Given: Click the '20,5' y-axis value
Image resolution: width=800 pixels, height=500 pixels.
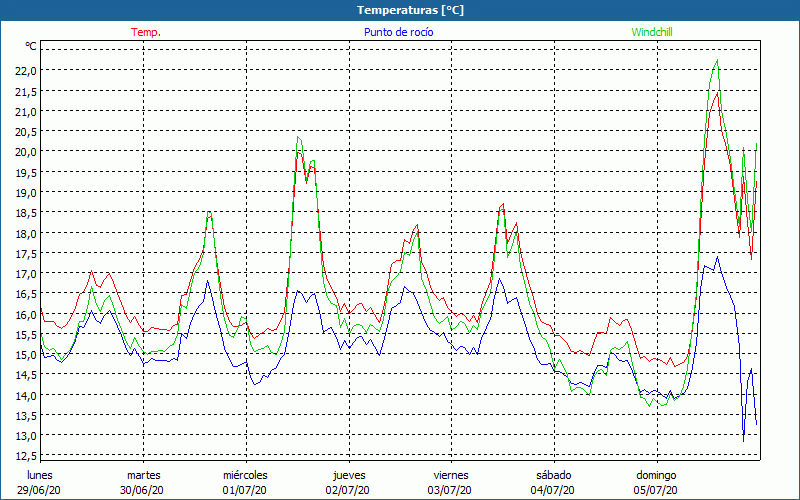Looking at the screenshot, I should 26,132.
